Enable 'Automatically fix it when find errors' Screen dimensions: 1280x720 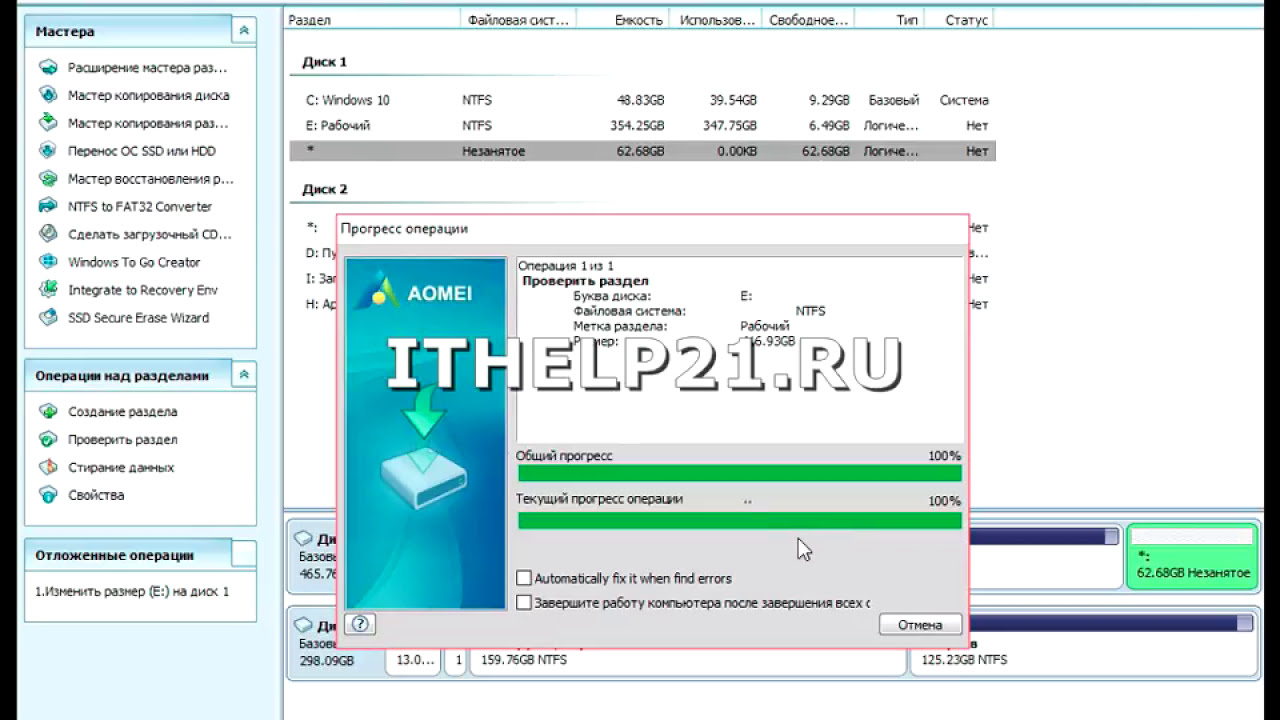[524, 578]
